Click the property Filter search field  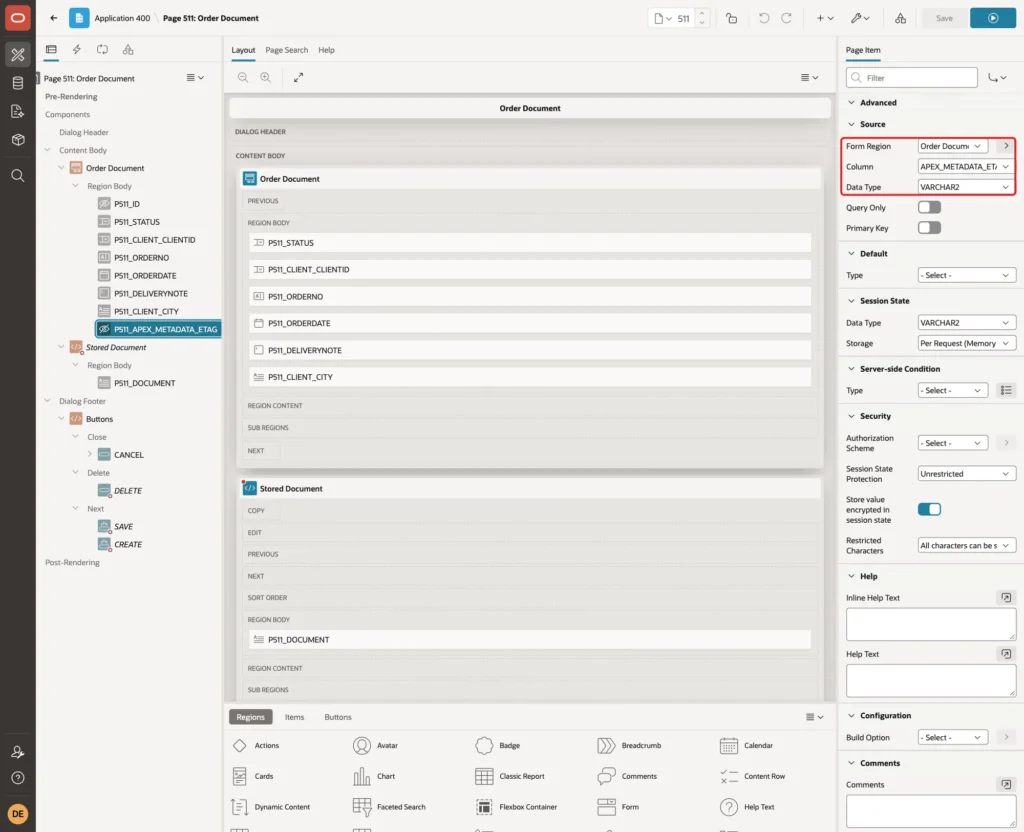912,78
